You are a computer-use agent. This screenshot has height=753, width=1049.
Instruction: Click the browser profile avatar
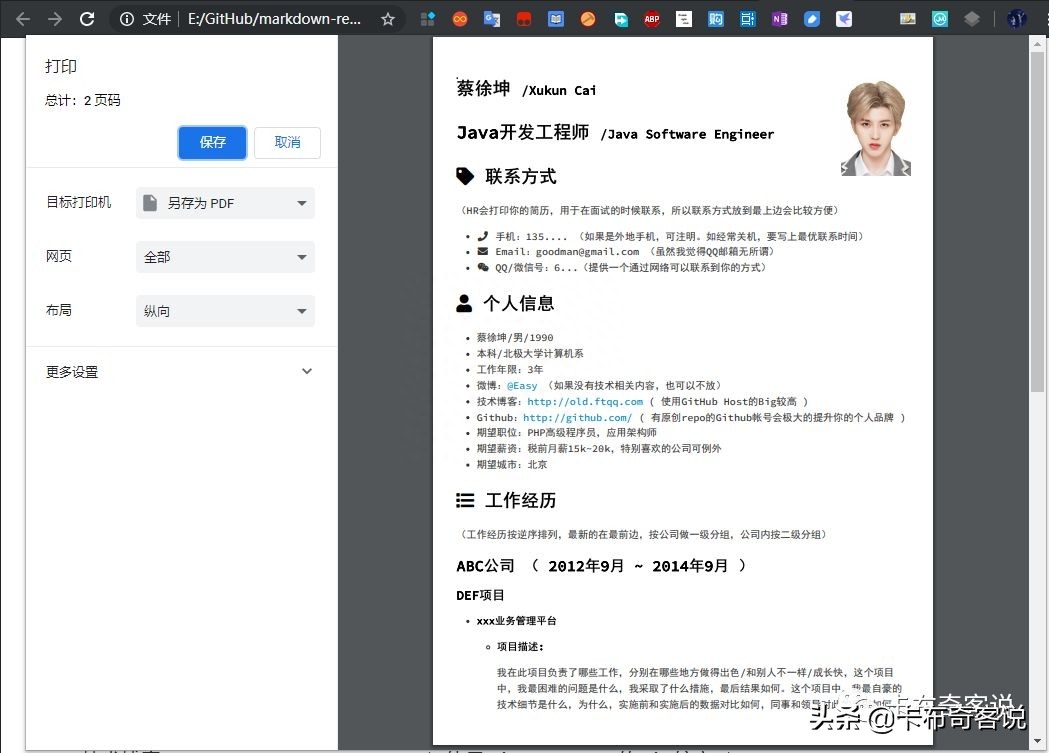click(1017, 18)
